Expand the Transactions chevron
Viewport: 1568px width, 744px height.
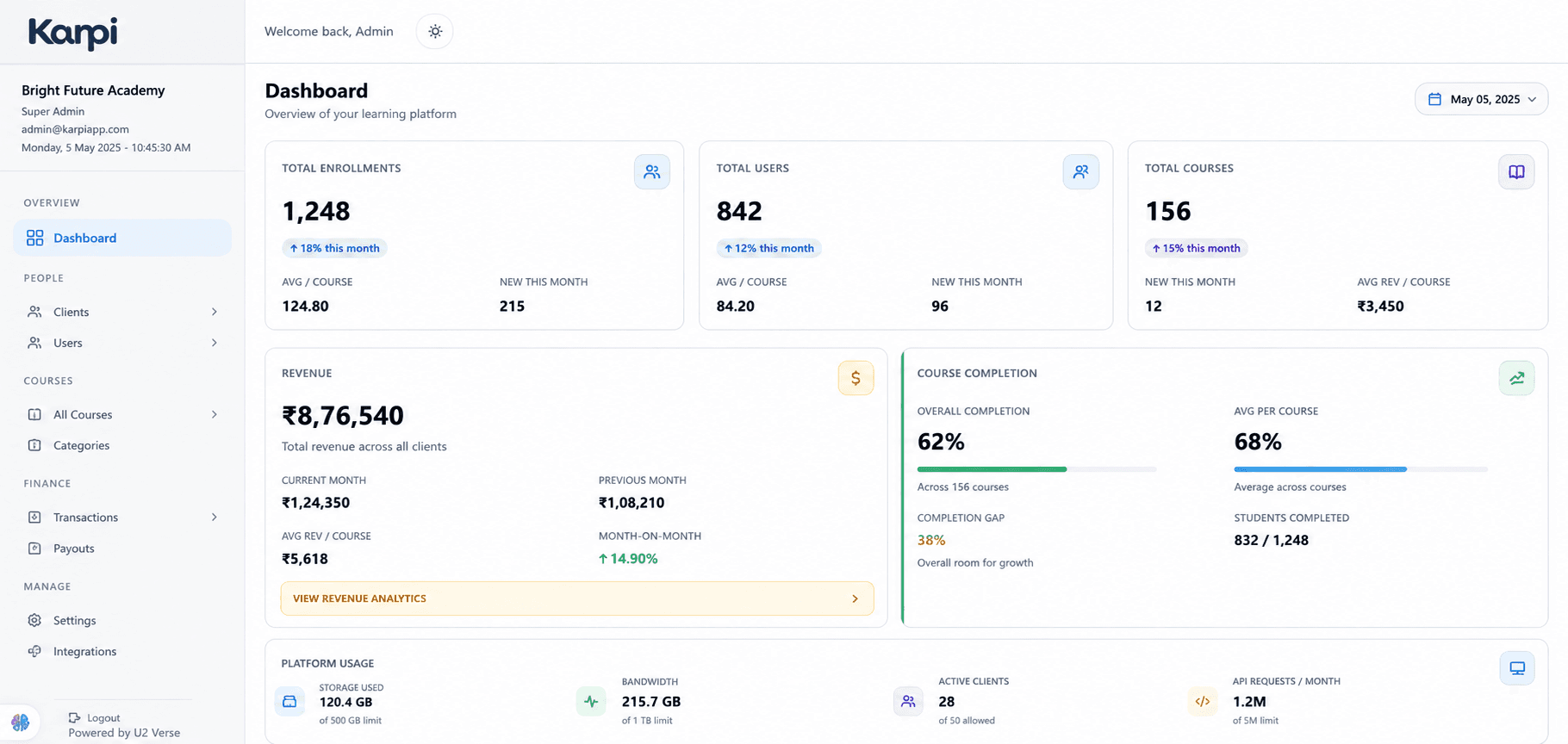point(215,517)
